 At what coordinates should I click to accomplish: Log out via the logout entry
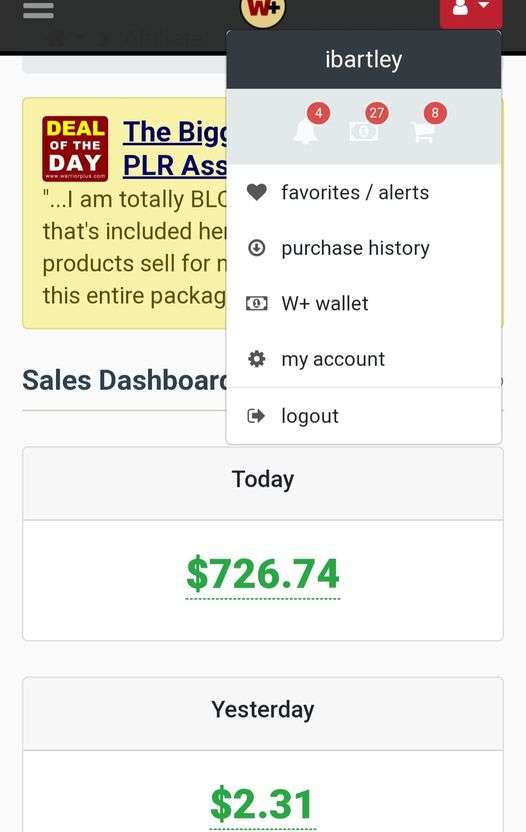364,415
